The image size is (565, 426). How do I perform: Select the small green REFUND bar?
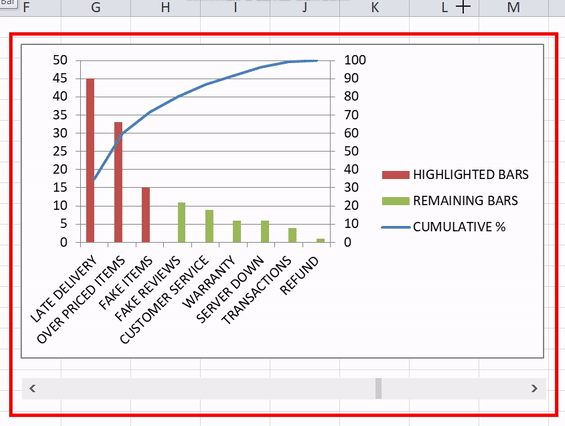coord(320,240)
